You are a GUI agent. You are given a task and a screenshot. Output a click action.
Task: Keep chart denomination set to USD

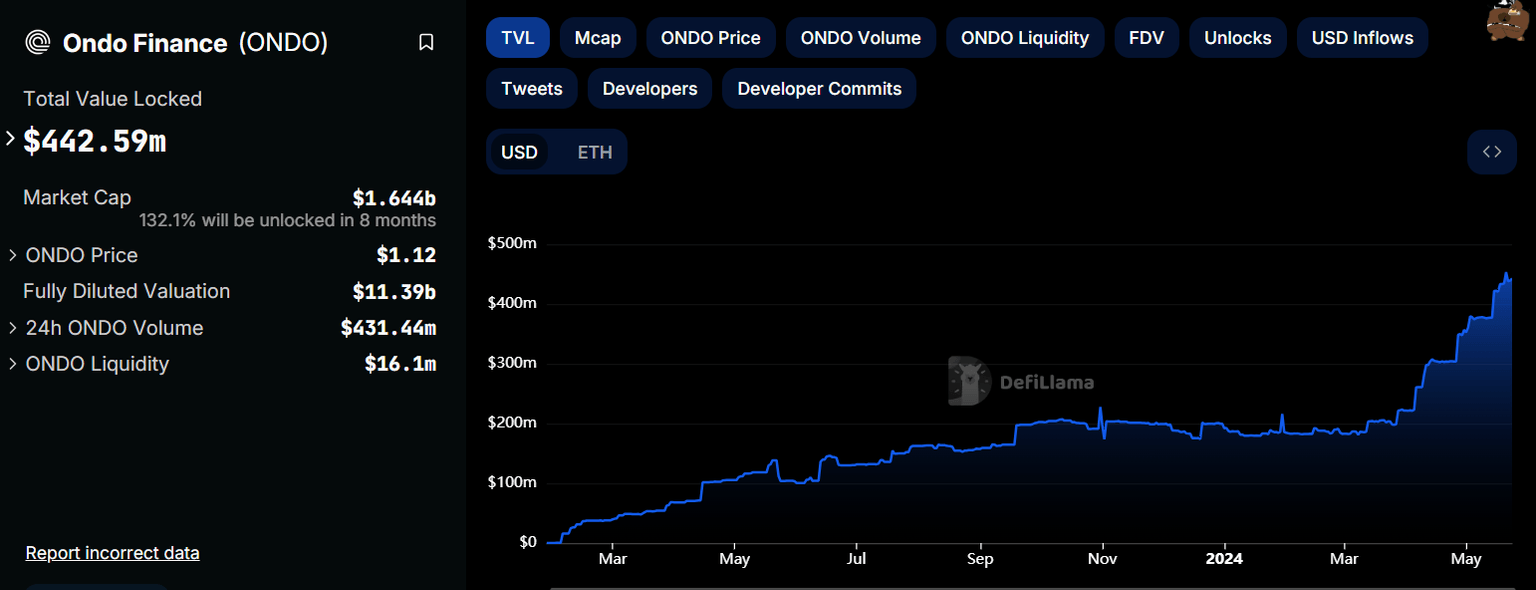click(x=520, y=151)
